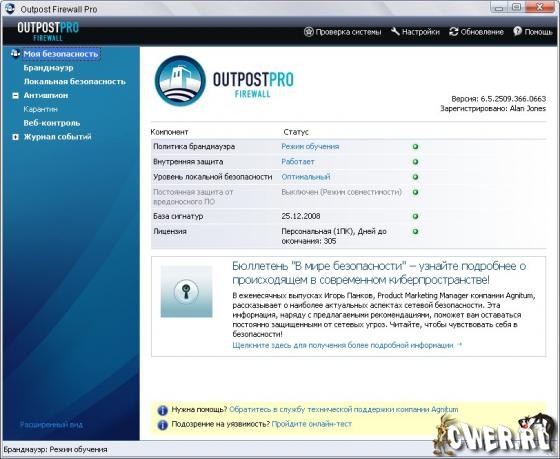Screen dimensions: 560x459
Task: Click the Проверка системы scan icon
Action: (309, 32)
